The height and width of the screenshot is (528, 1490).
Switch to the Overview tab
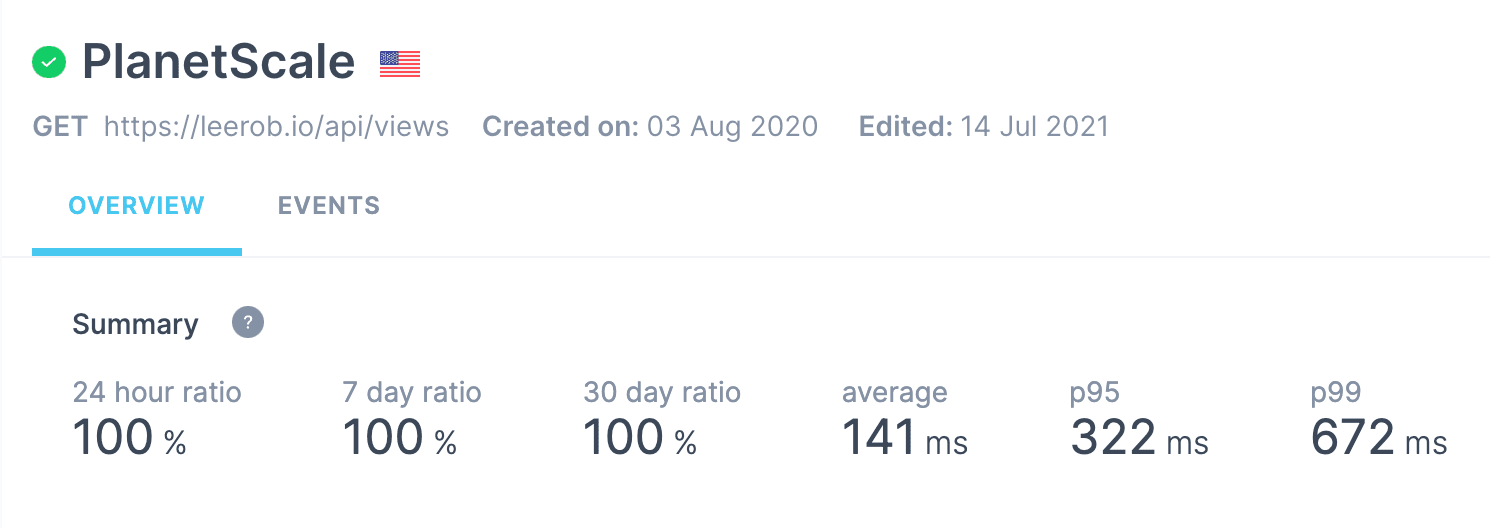[136, 206]
